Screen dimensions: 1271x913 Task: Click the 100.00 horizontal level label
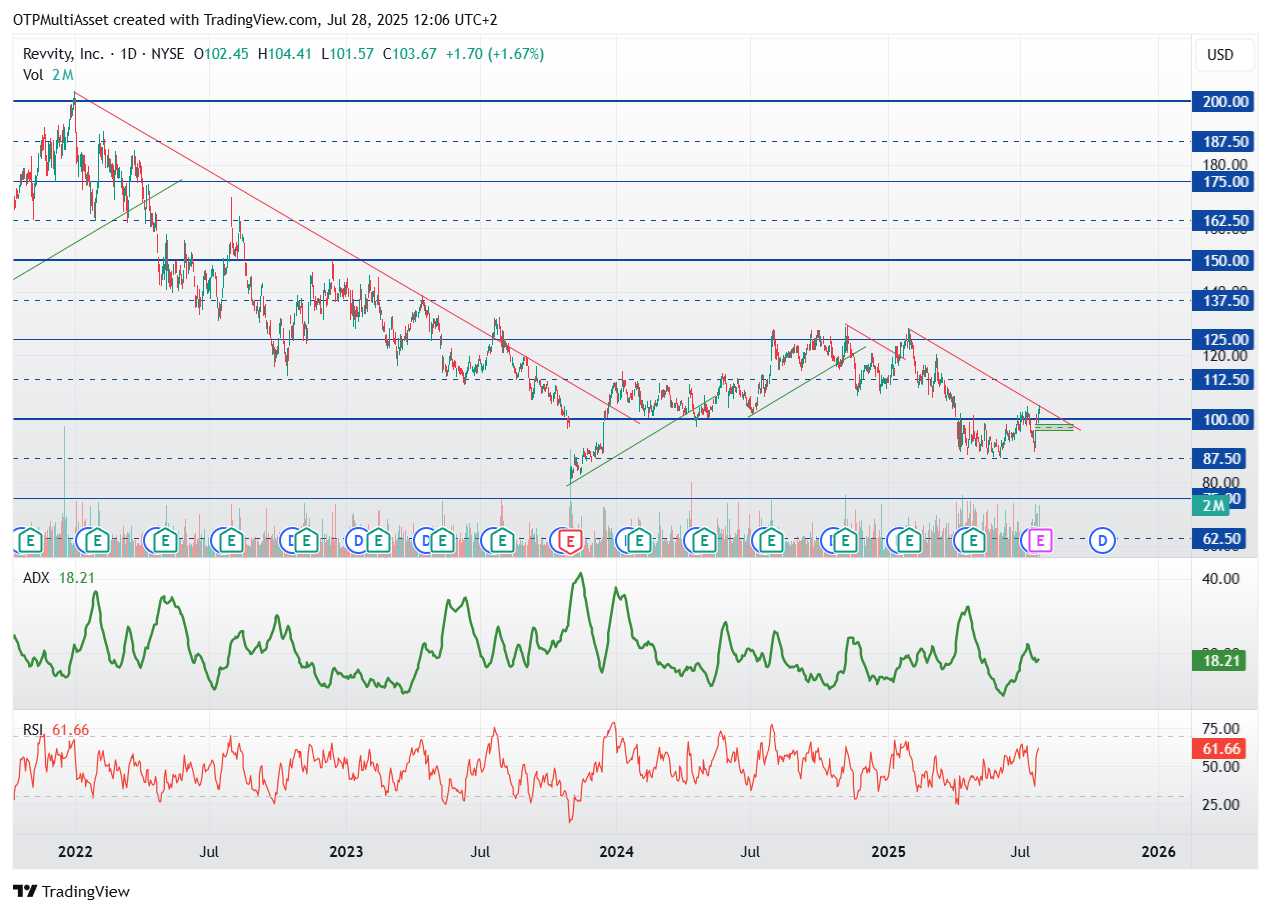[x=1224, y=419]
